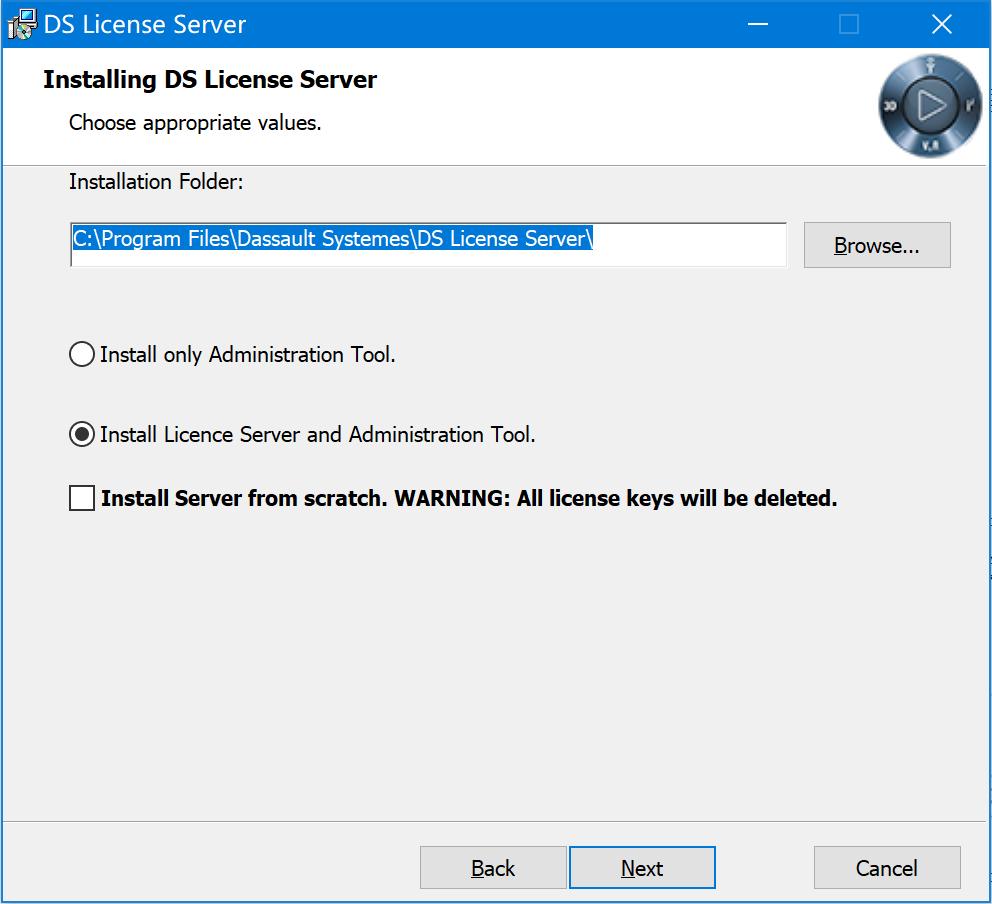This screenshot has width=992, height=904.
Task: Proceed with the Next button
Action: tap(642, 868)
